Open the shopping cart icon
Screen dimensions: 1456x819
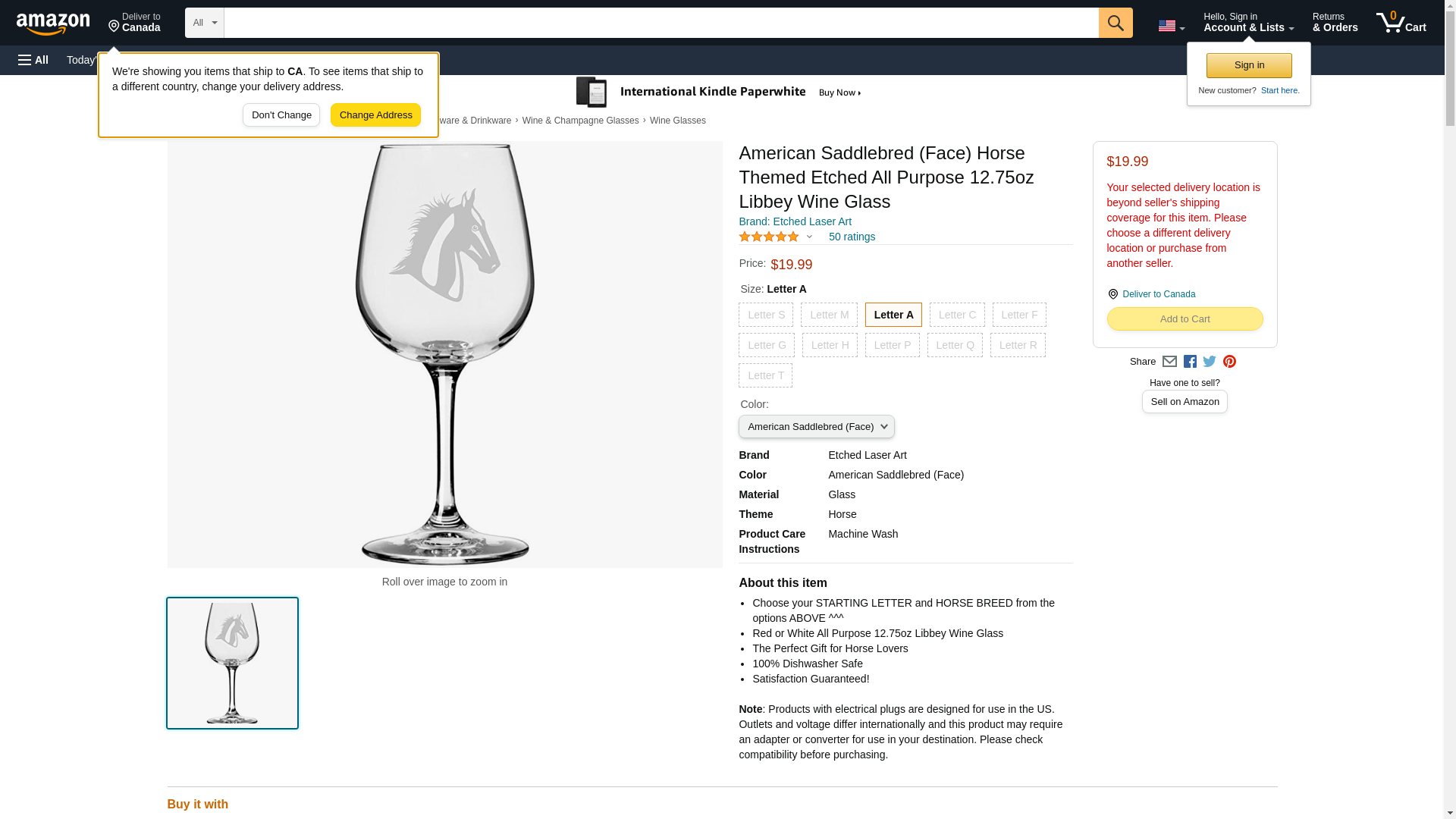[1401, 23]
